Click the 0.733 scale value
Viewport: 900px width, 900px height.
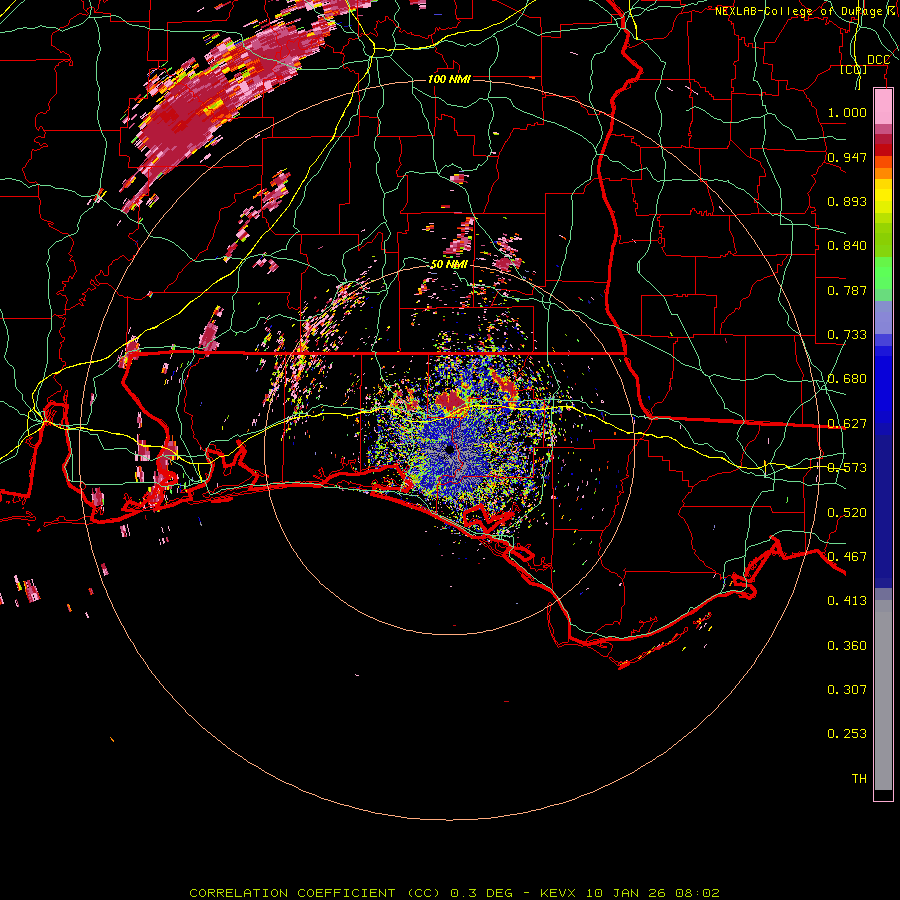pos(847,335)
